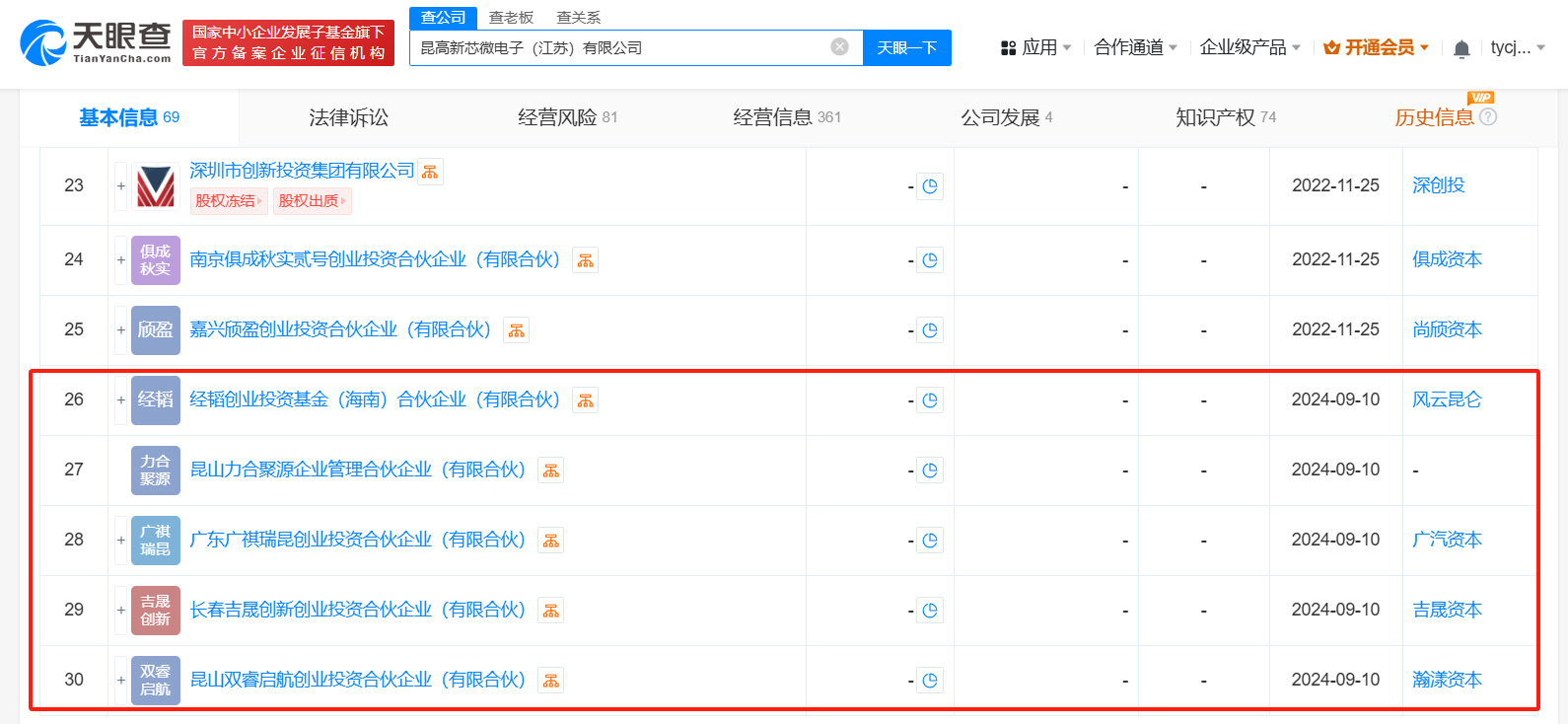Click the 经韬 logo tile

[x=156, y=400]
